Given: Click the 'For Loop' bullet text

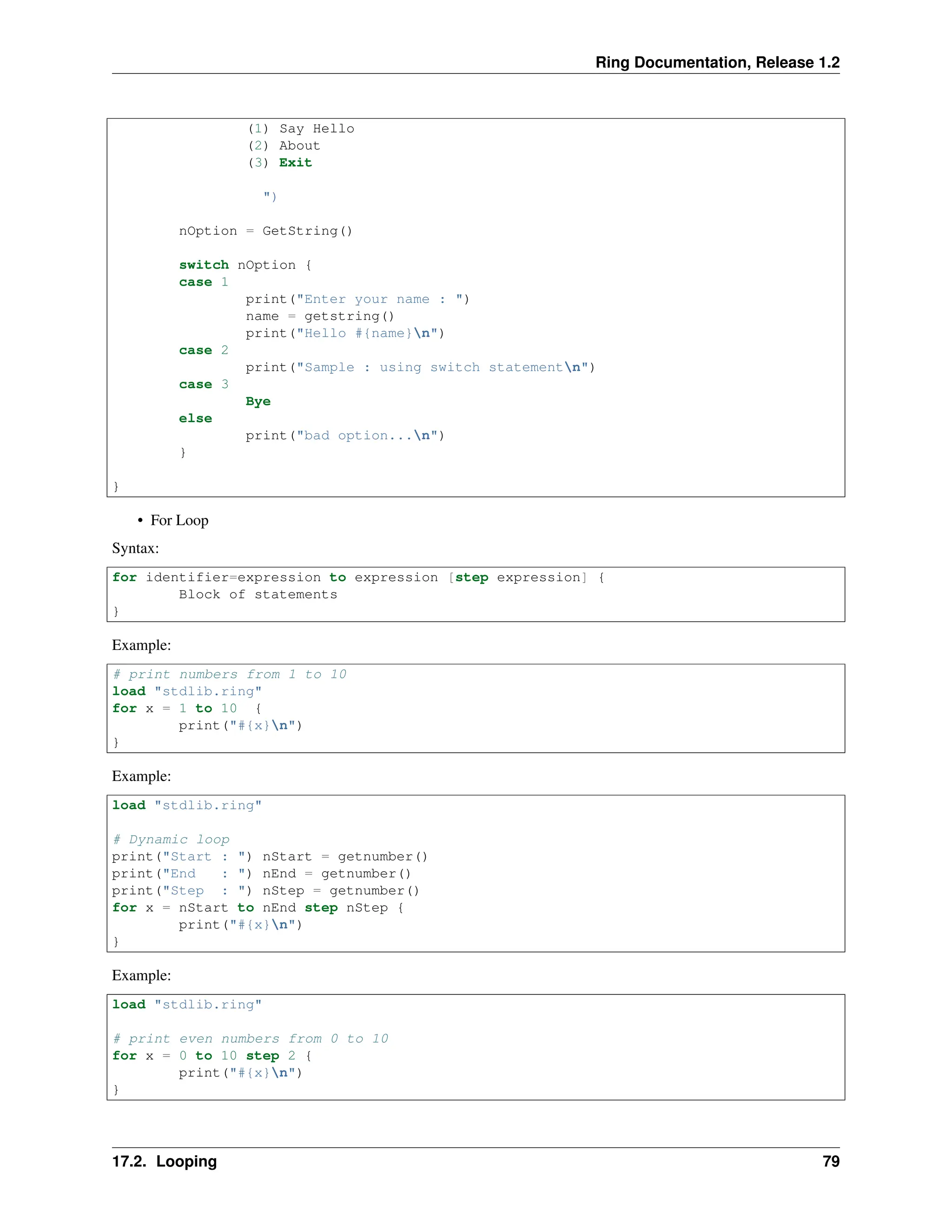Looking at the screenshot, I should pos(179,520).
